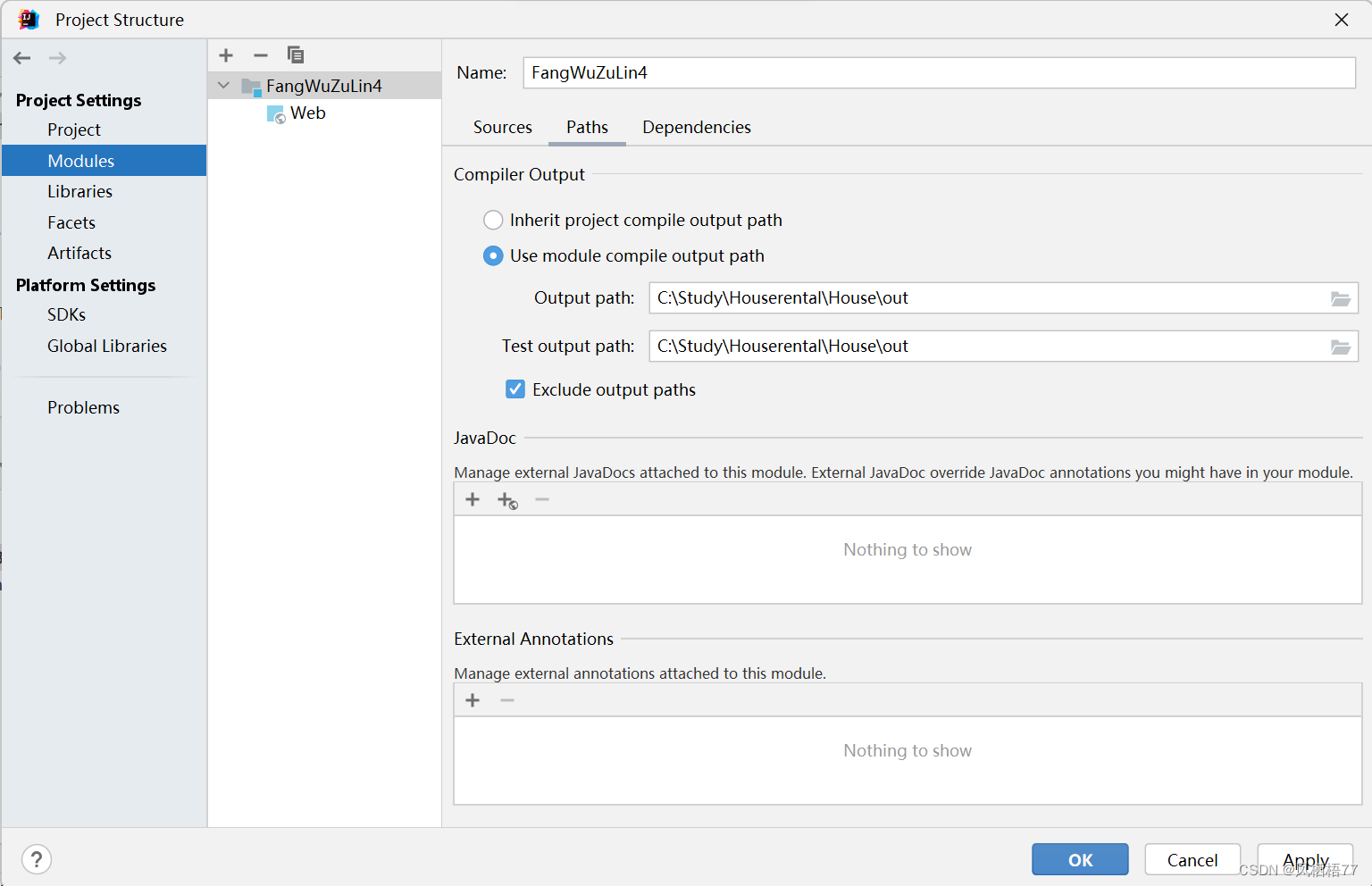
Task: Click the remove module minus icon
Action: [x=260, y=54]
